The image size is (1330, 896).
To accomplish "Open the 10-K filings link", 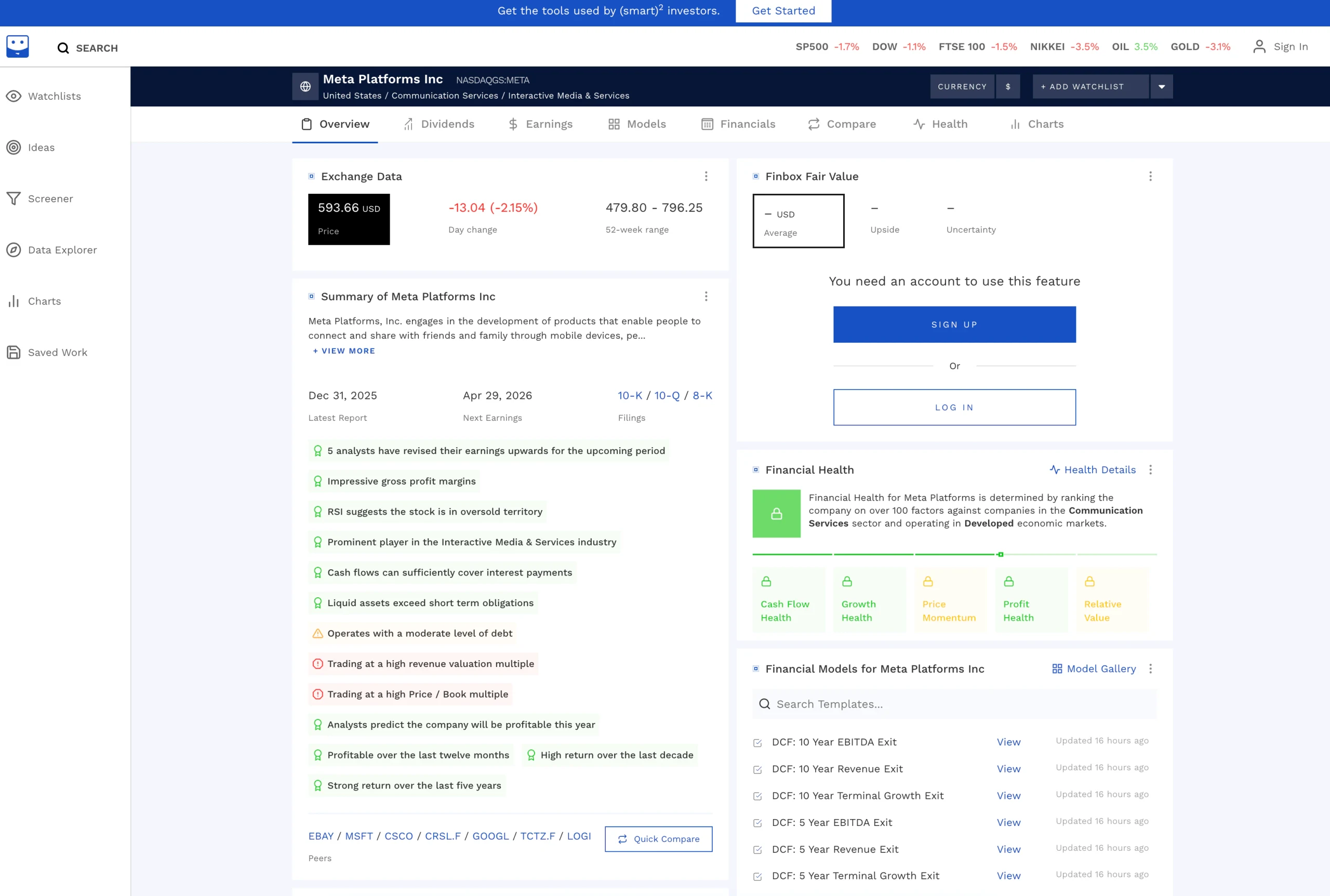I will [x=629, y=395].
